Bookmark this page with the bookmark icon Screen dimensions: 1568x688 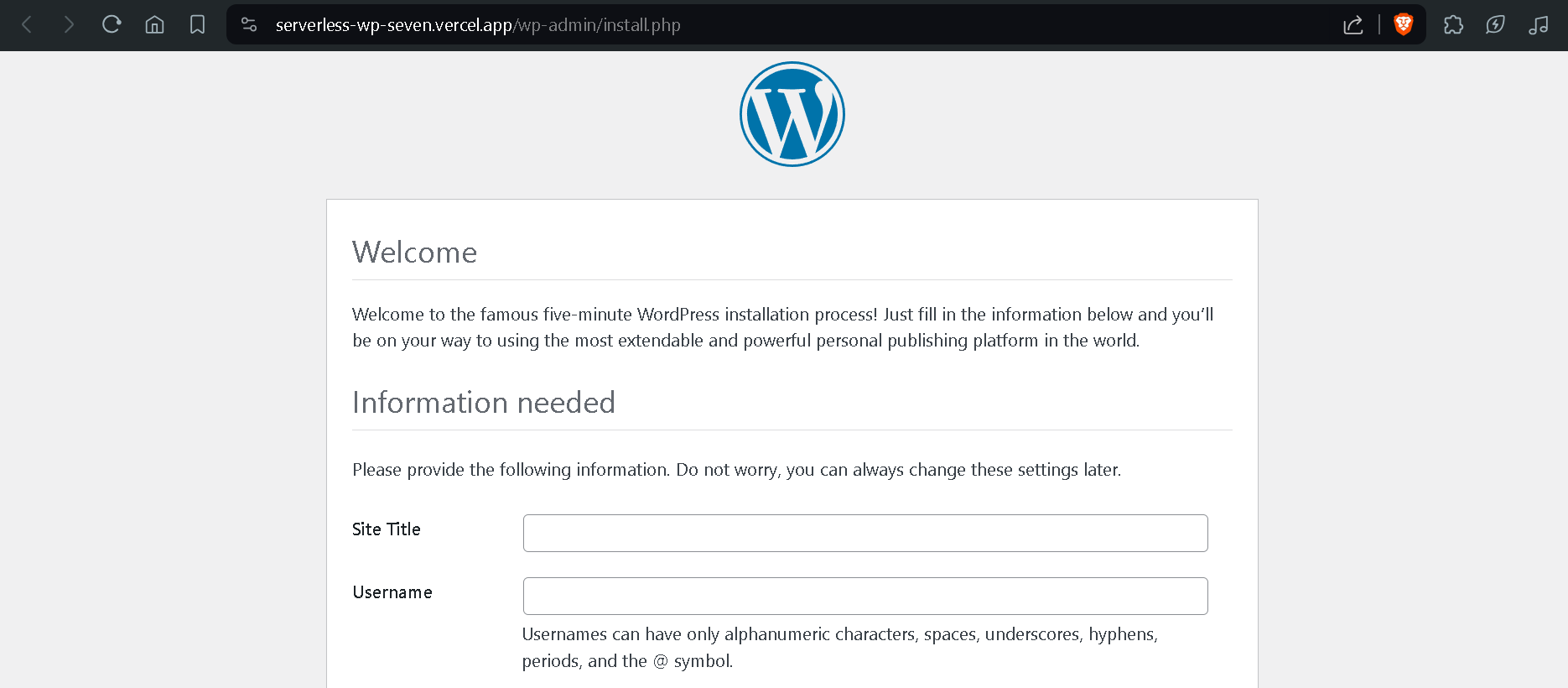pyautogui.click(x=197, y=25)
